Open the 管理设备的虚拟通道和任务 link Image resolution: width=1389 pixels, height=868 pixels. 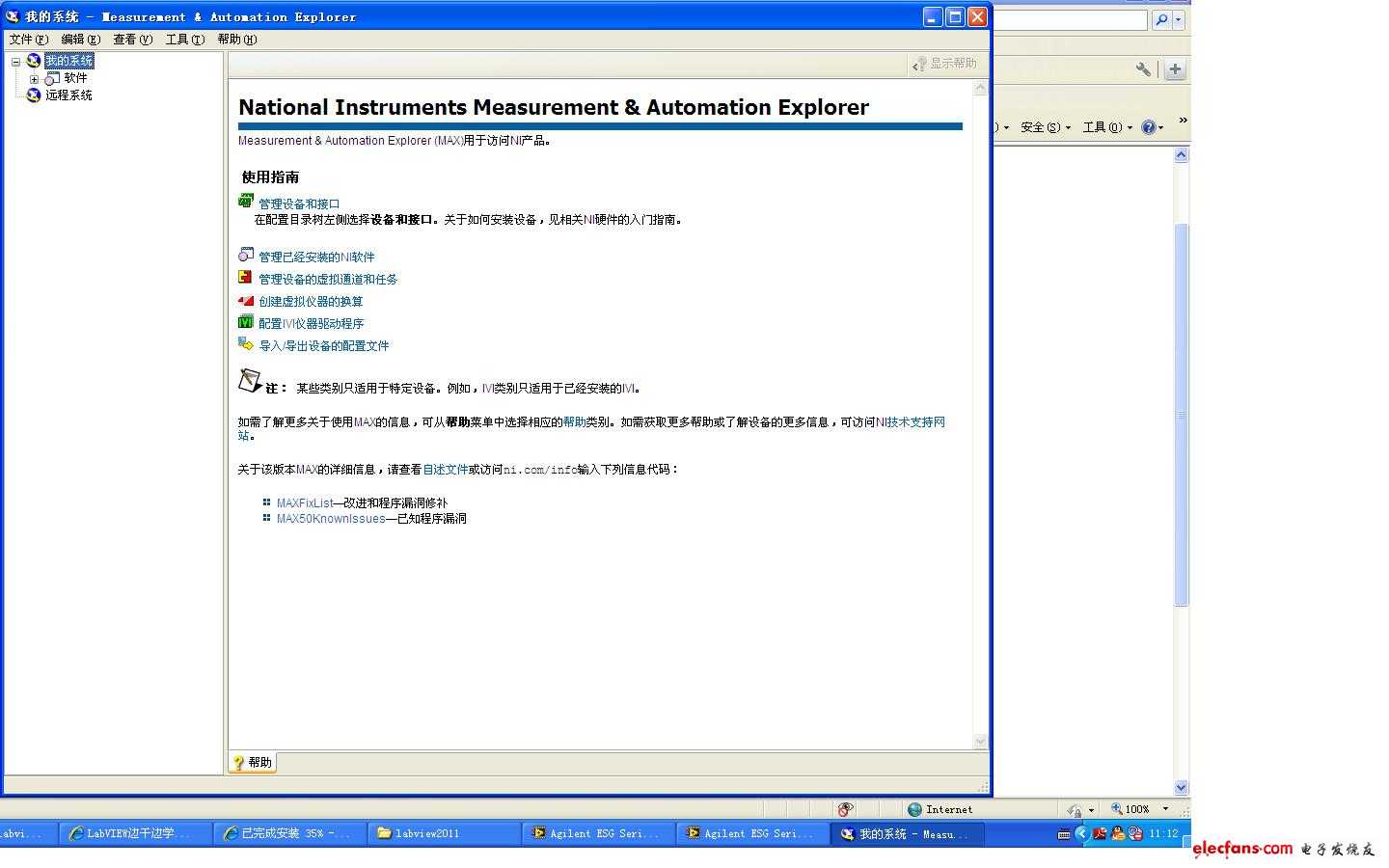[328, 279]
